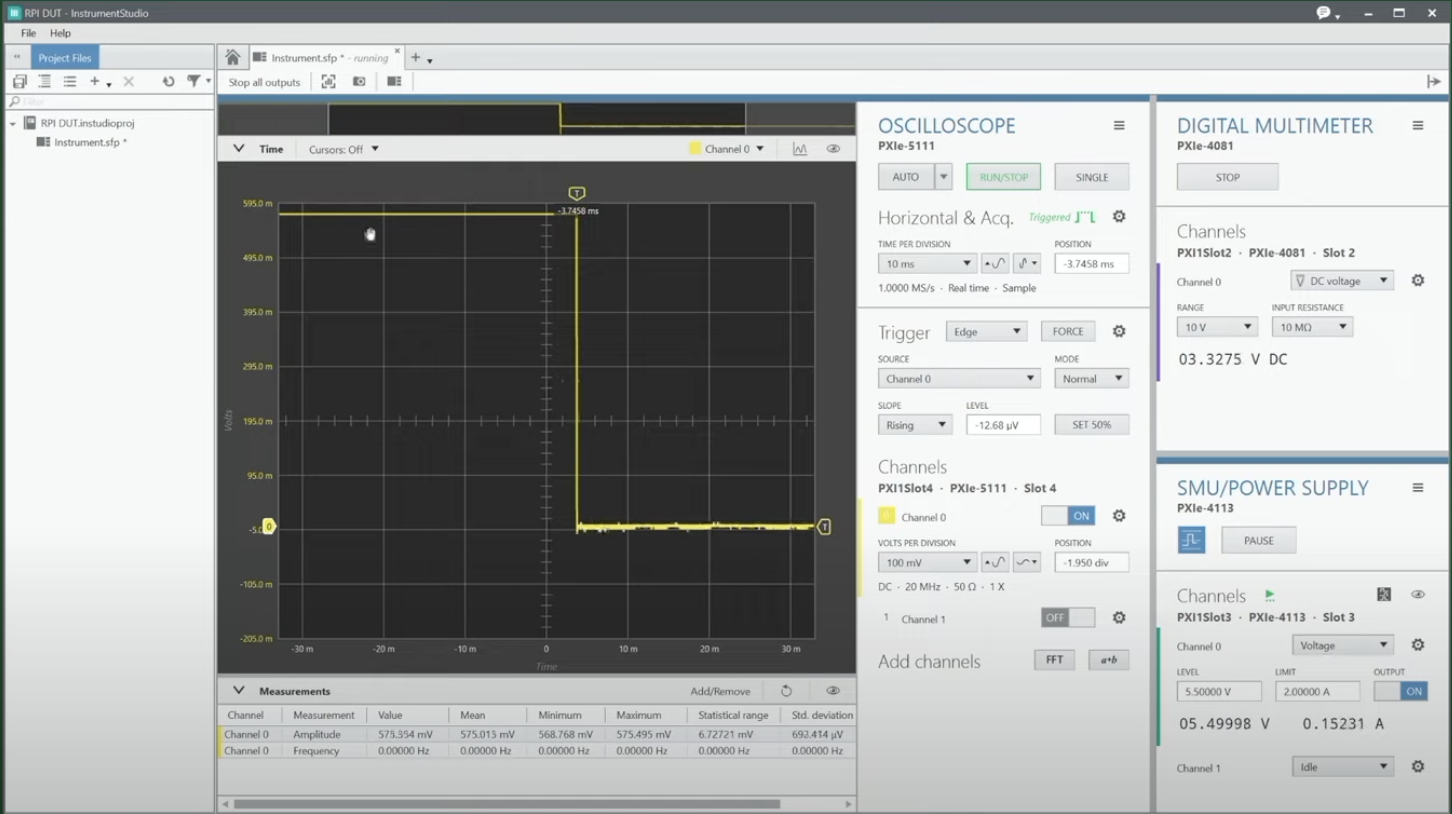
Task: Click the capture screenshot camera icon
Action: (359, 82)
